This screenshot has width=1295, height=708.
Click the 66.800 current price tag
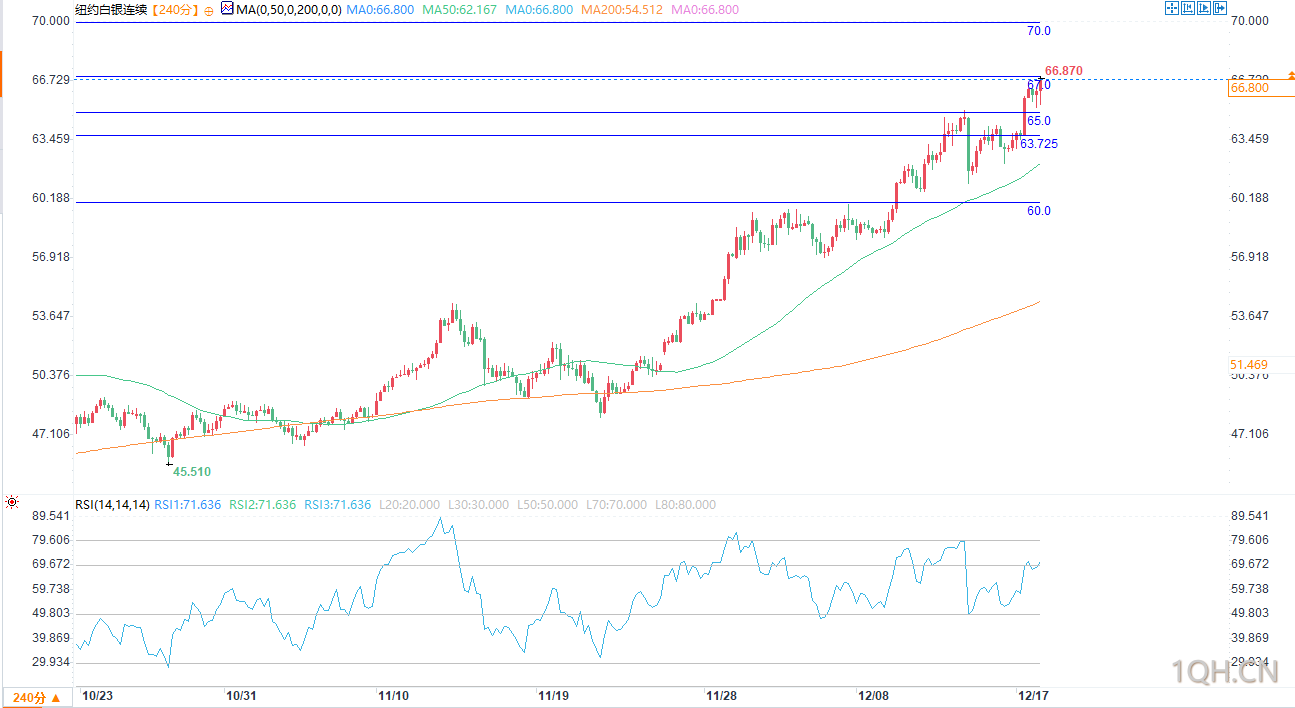pos(1250,88)
